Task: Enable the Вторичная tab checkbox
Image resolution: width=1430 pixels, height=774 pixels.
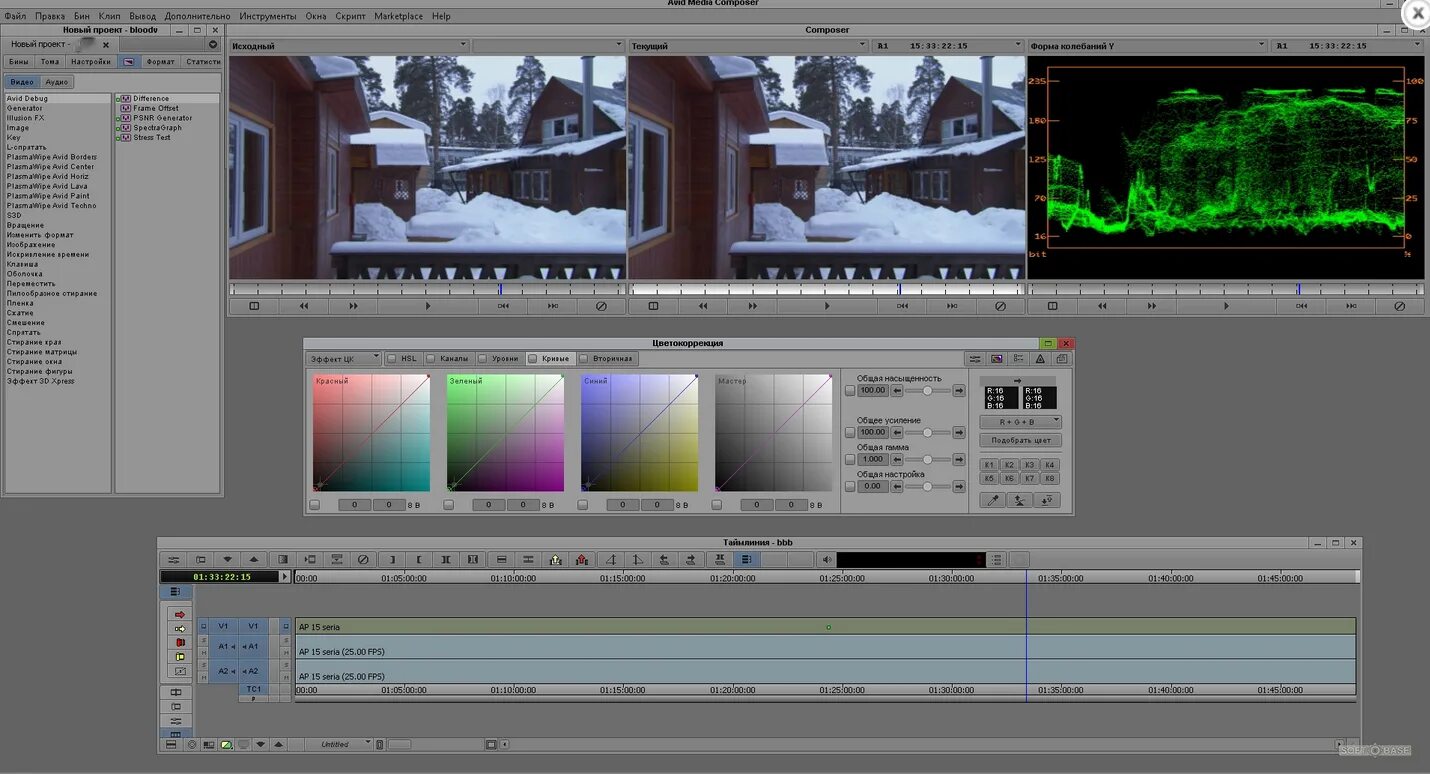Action: (x=584, y=358)
